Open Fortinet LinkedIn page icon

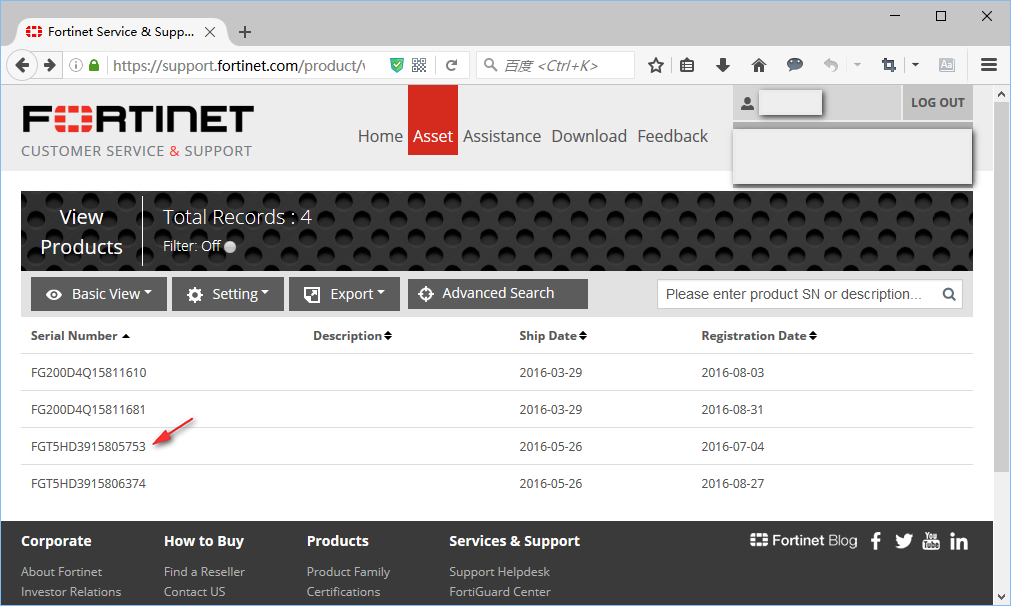[959, 542]
